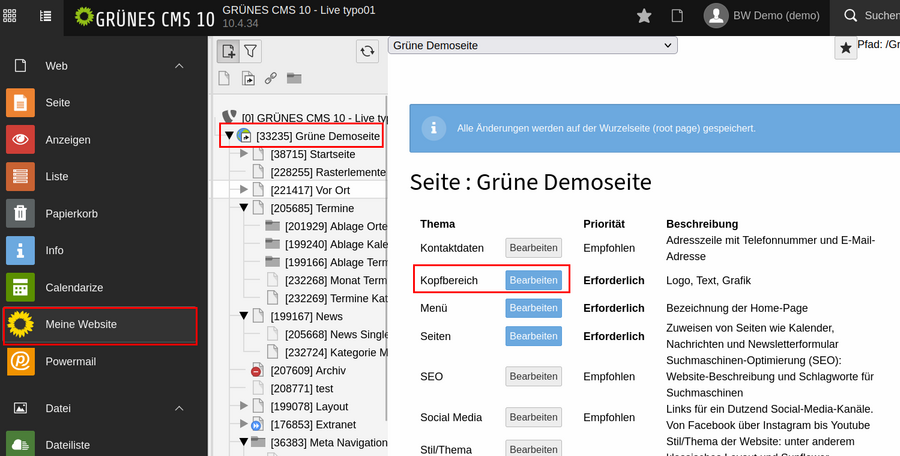This screenshot has height=456, width=900.
Task: Edit the Kopfbereich topic
Action: coord(533,280)
